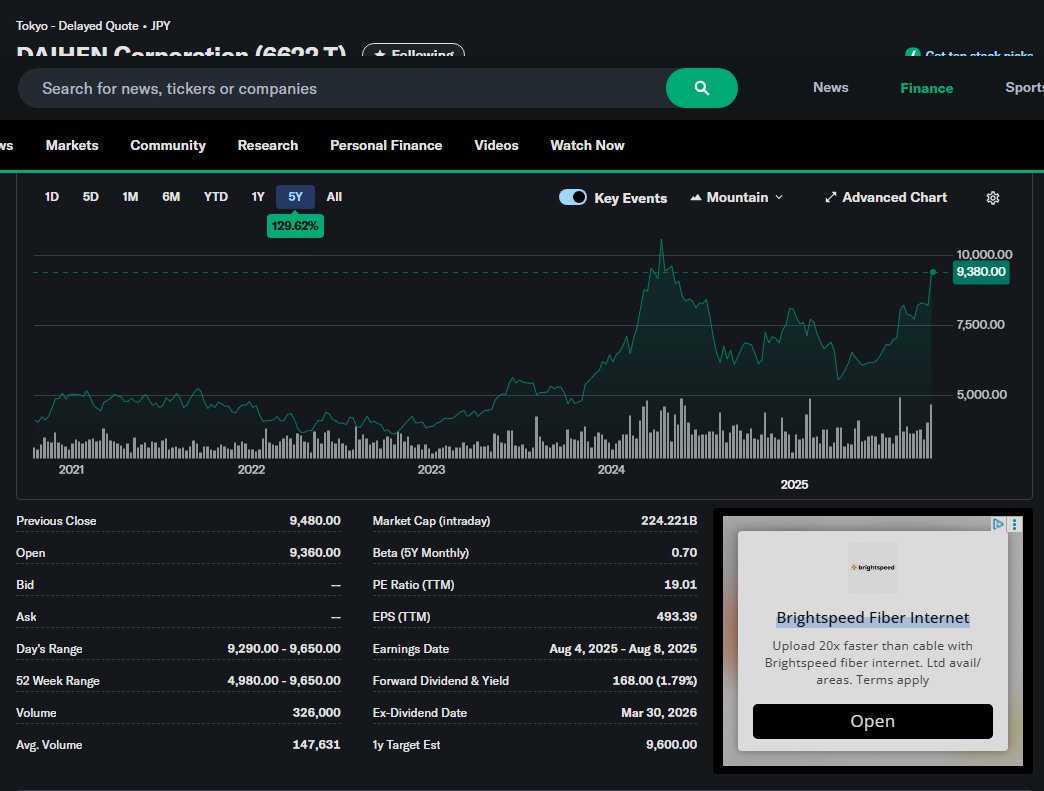Open the Mountain chart type dropdown

click(x=736, y=197)
